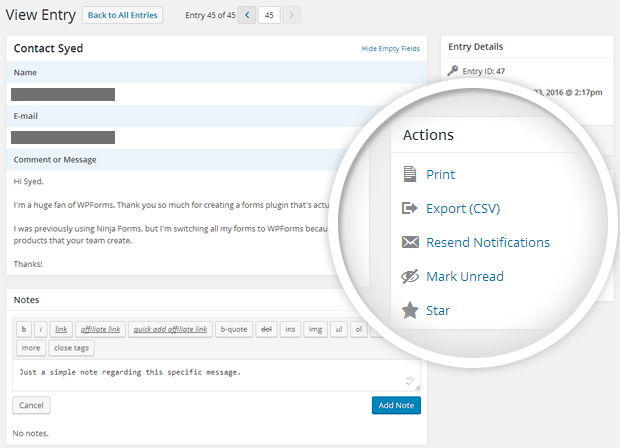Click the Print document icon
Screen dimensions: 620x448
(x=410, y=174)
